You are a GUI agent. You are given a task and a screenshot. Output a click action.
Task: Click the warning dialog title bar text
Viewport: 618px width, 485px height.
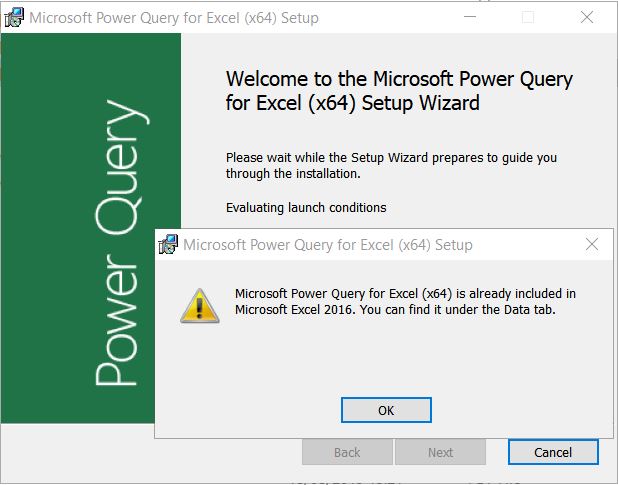pyautogui.click(x=328, y=245)
